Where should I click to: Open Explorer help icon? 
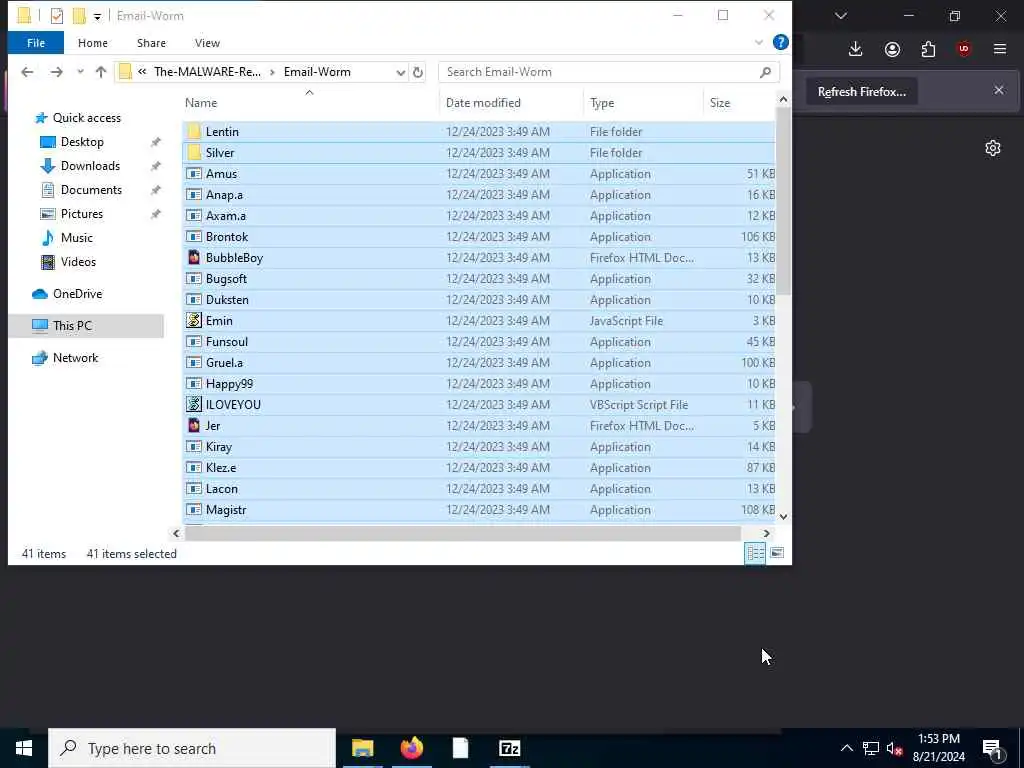[x=780, y=42]
